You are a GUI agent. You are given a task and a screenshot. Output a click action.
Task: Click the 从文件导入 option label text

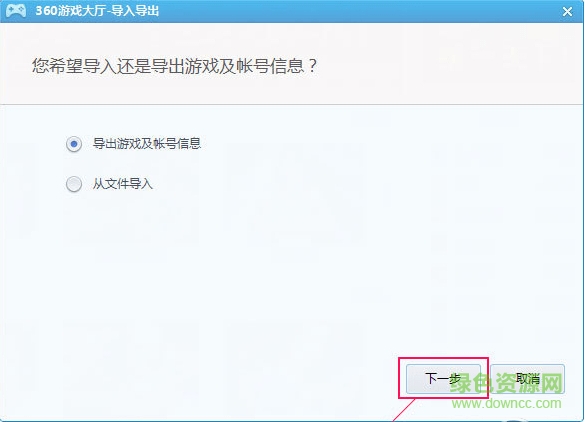click(x=123, y=184)
